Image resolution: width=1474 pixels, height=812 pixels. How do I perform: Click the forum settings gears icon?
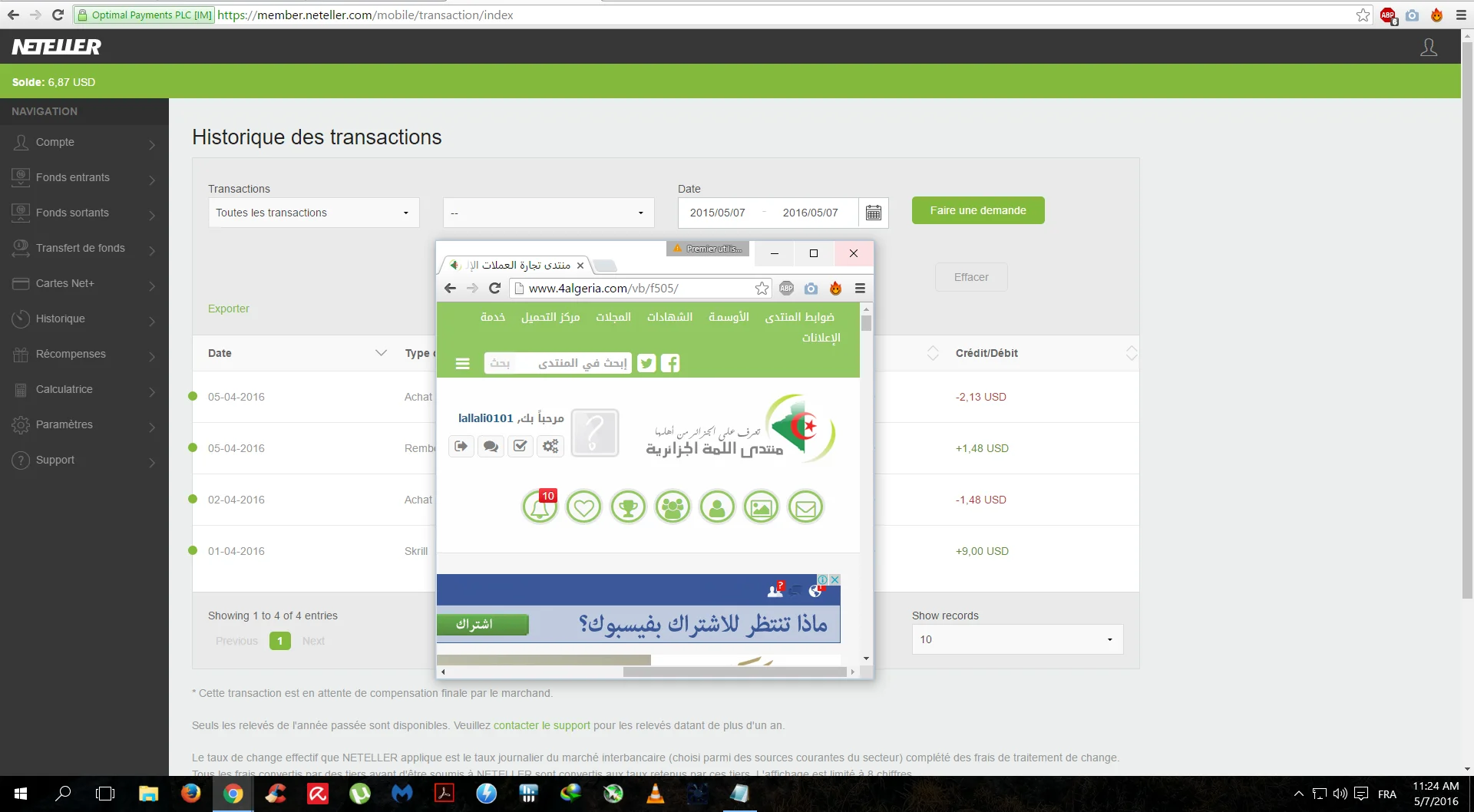[x=550, y=446]
